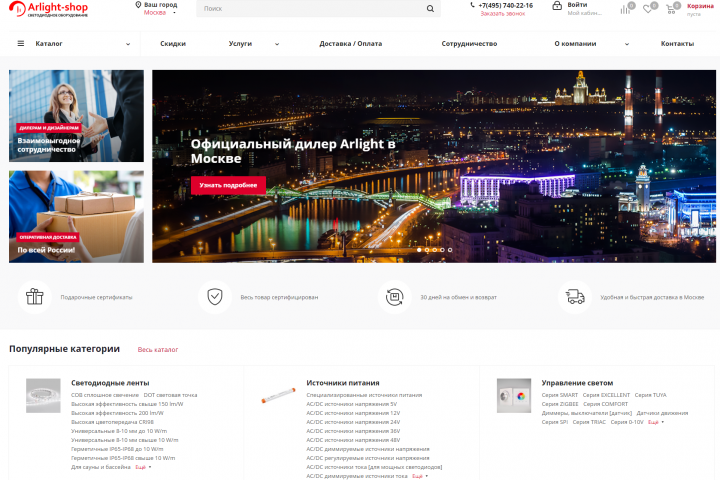The width and height of the screenshot is (720, 480).
Task: Open the product comparison chart icon
Action: coord(625,9)
